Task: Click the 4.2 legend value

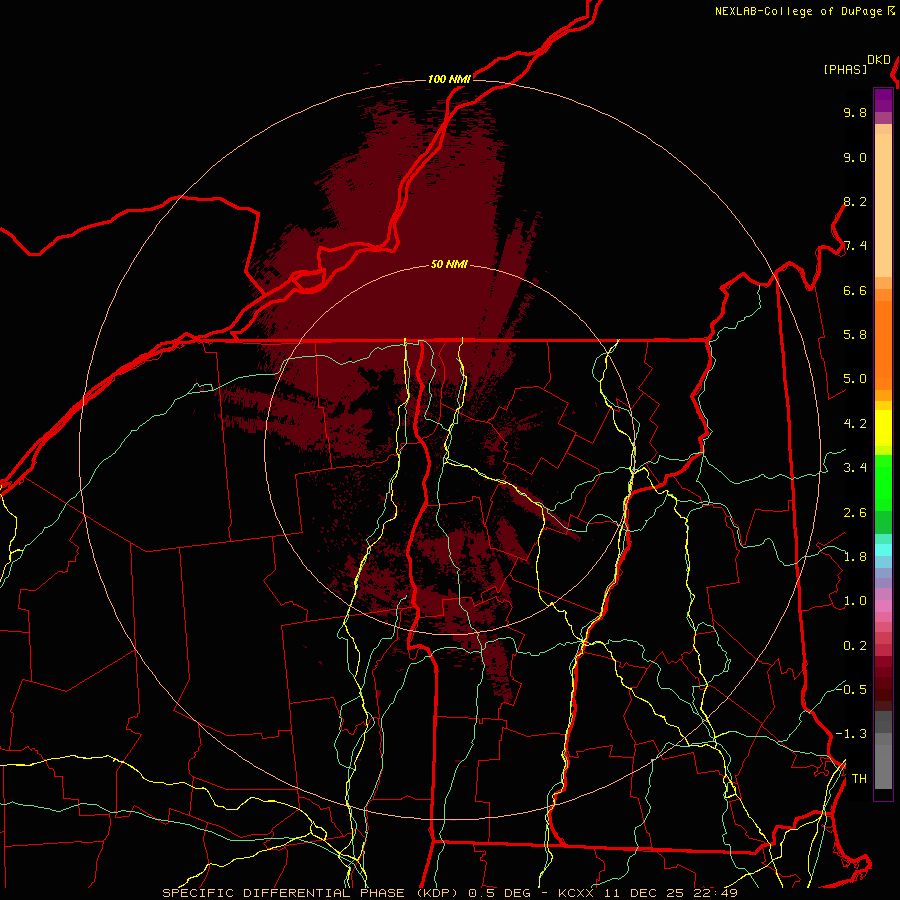Action: [855, 424]
